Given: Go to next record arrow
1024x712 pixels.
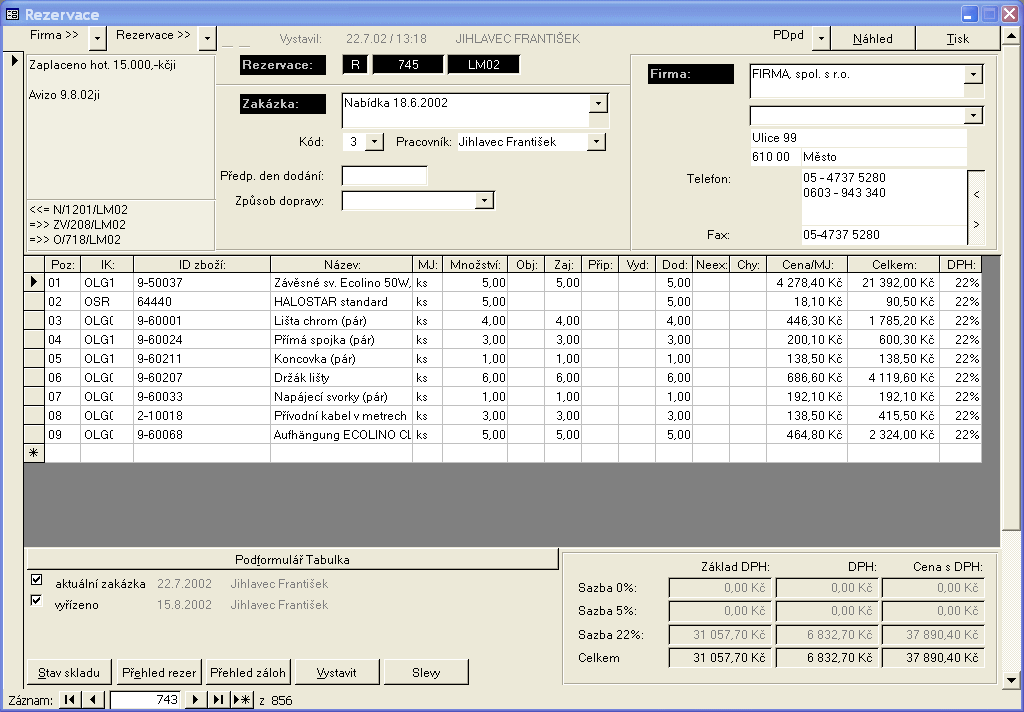Looking at the screenshot, I should click(x=197, y=700).
